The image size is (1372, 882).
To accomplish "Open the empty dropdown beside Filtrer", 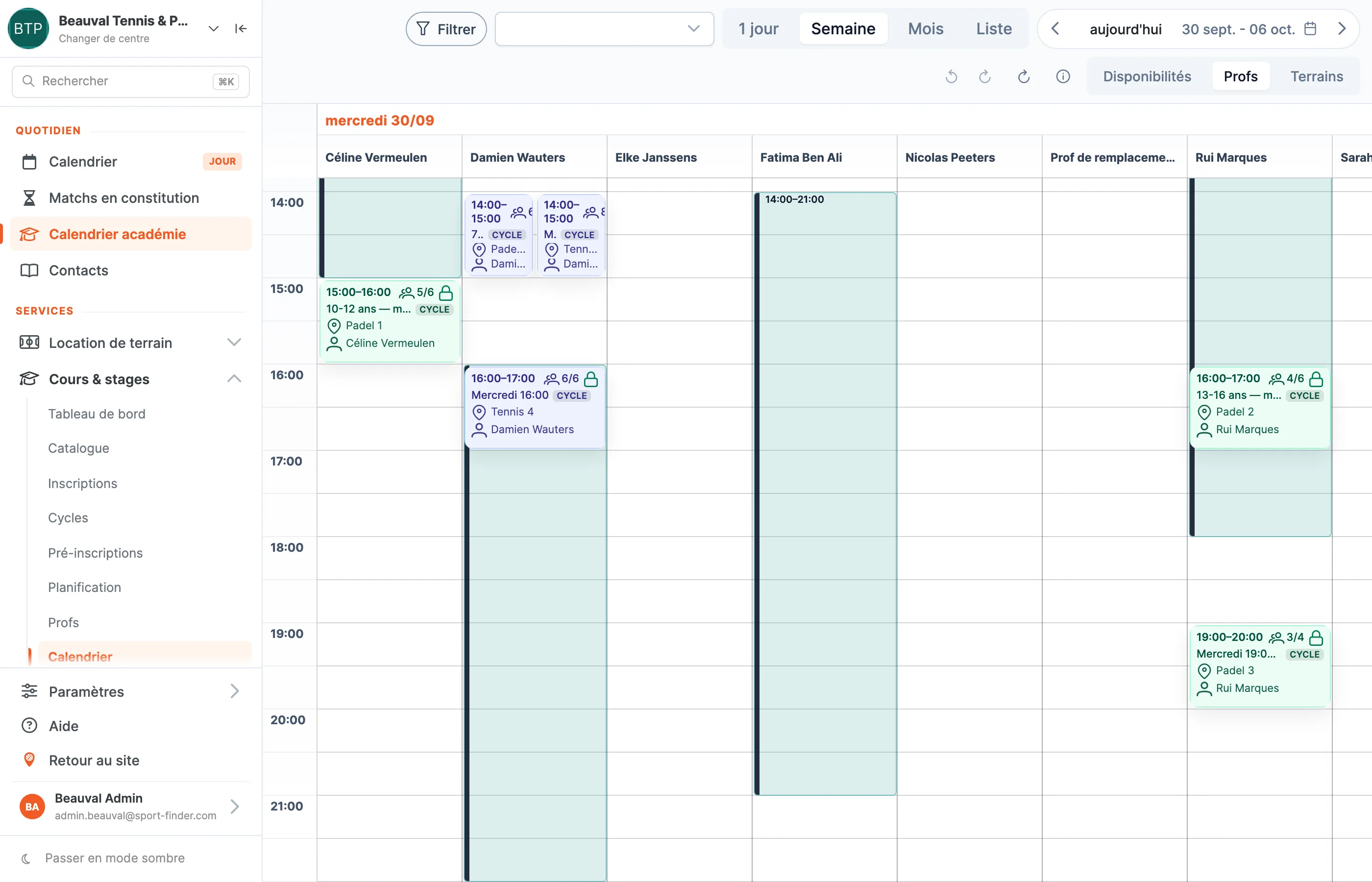I will (604, 28).
